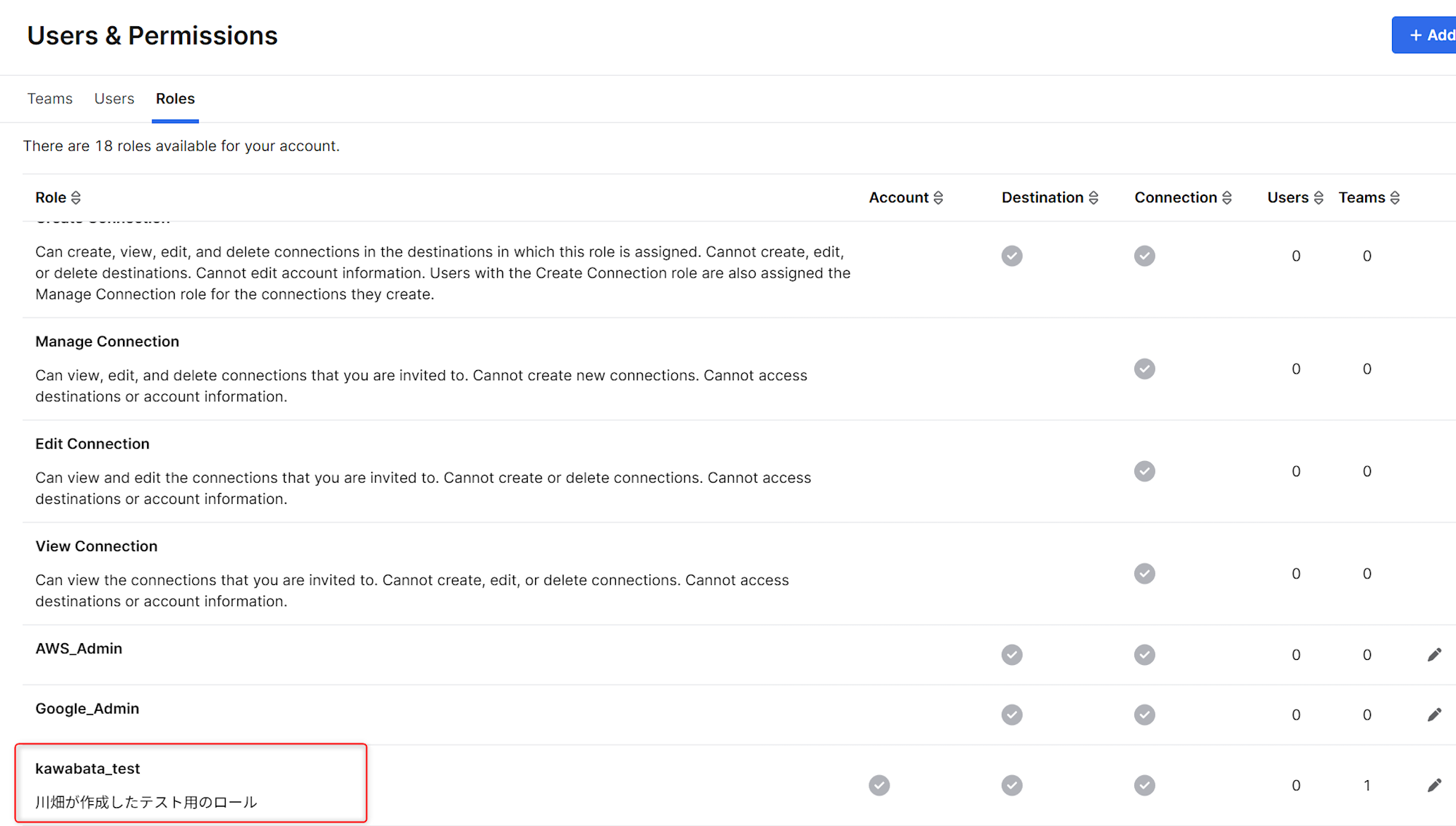Click the View Connection row's Connection checkmark

pos(1144,573)
